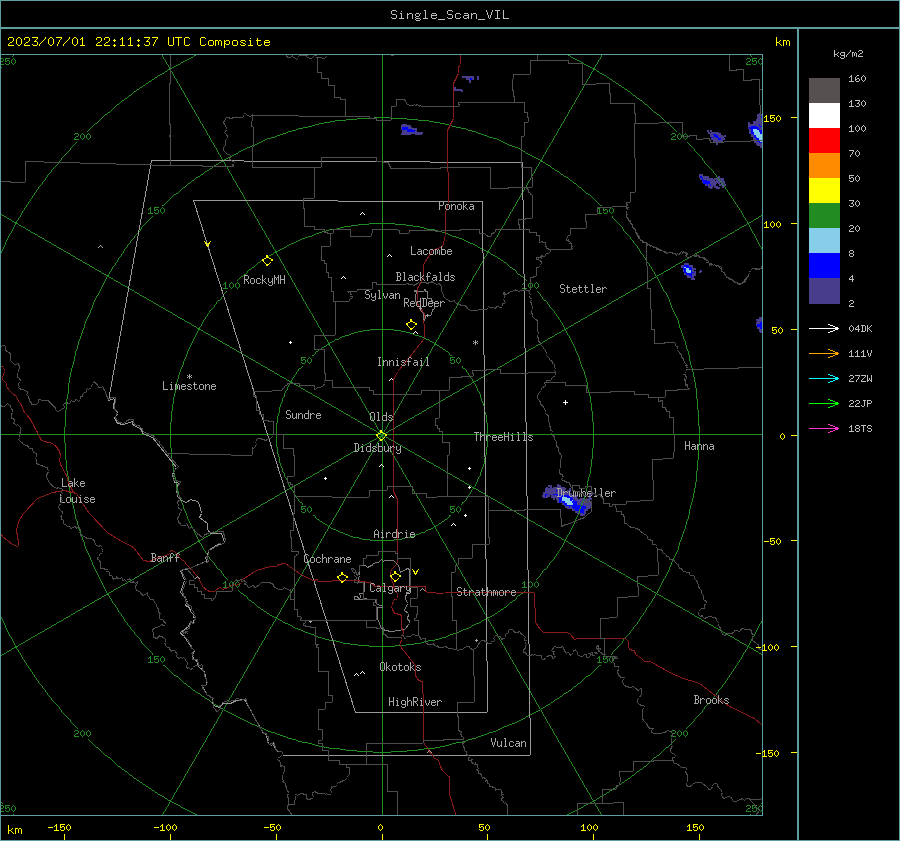This screenshot has height=841, width=900.
Task: Click the Stettler label
Action: (x=583, y=289)
